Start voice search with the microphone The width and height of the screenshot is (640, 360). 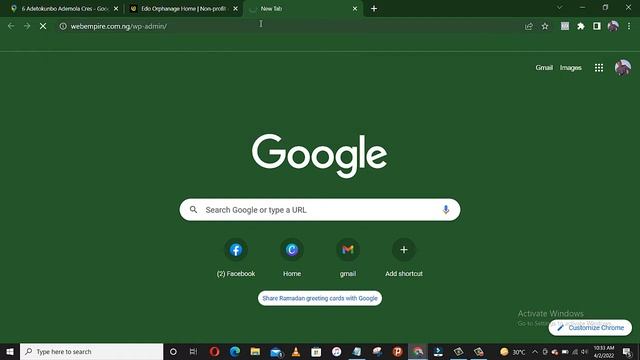[446, 209]
